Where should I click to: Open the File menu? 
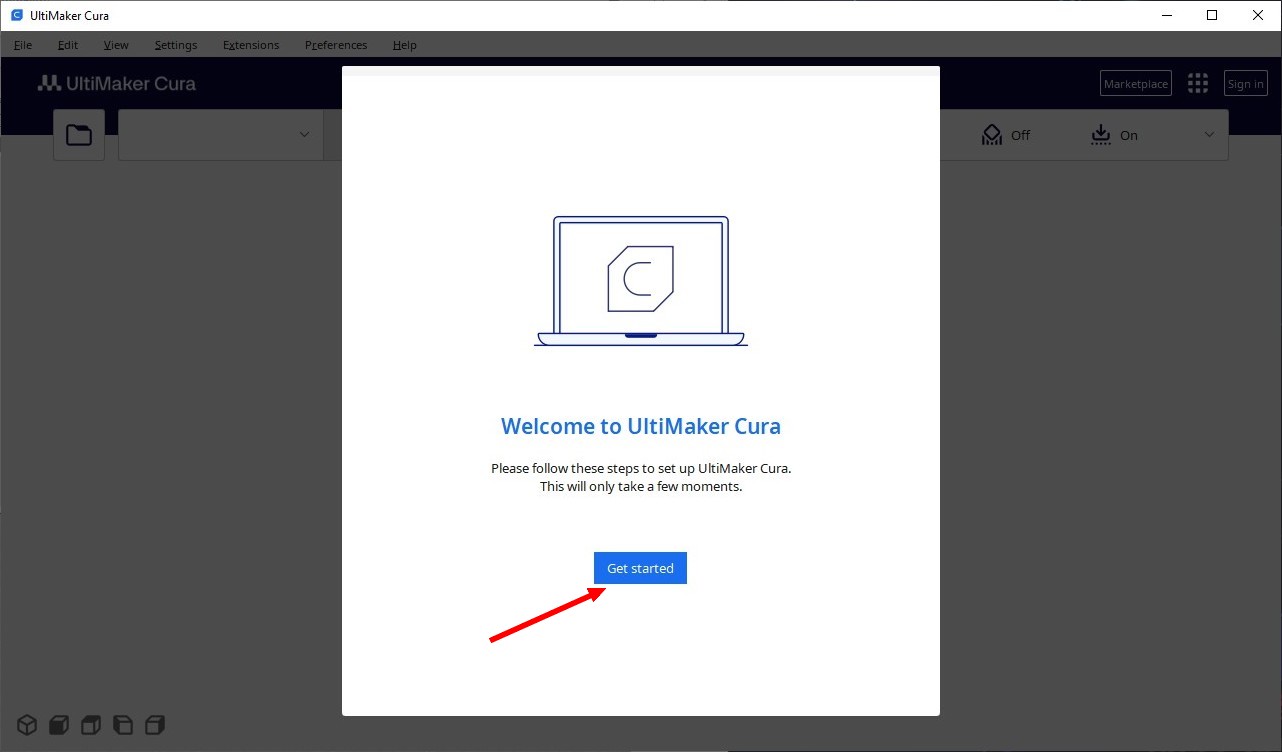(x=22, y=45)
